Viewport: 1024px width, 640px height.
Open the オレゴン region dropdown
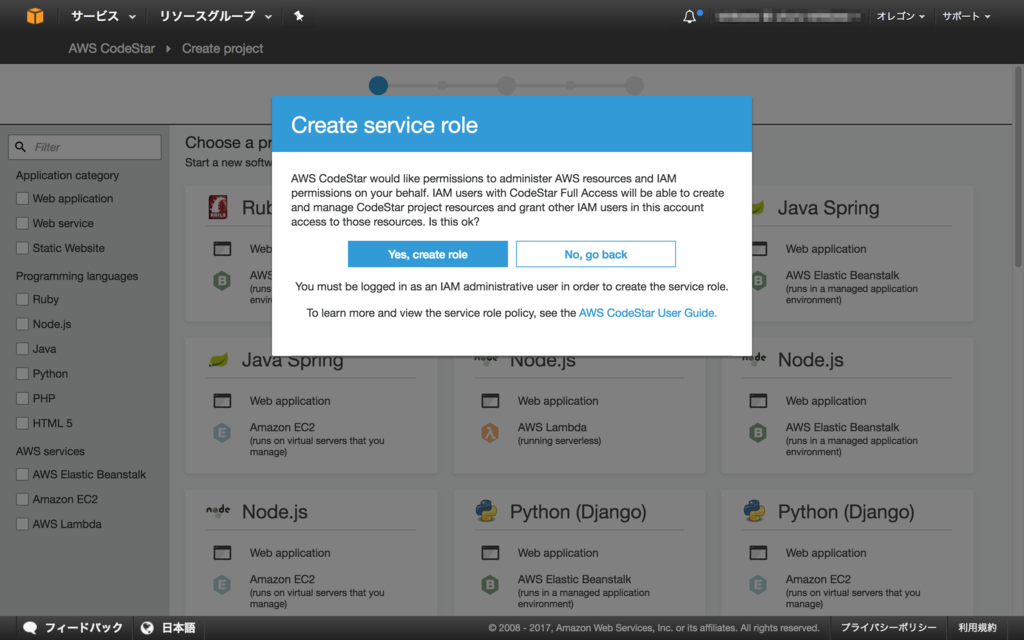click(900, 16)
